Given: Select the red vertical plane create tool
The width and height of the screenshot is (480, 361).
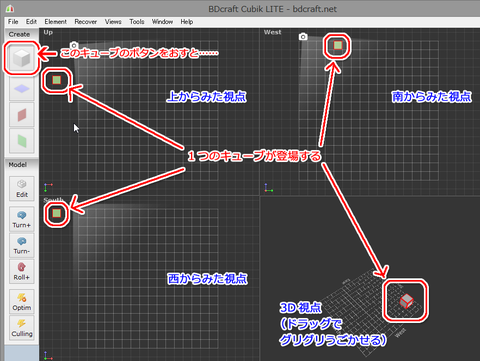Looking at the screenshot, I should click(x=22, y=115).
